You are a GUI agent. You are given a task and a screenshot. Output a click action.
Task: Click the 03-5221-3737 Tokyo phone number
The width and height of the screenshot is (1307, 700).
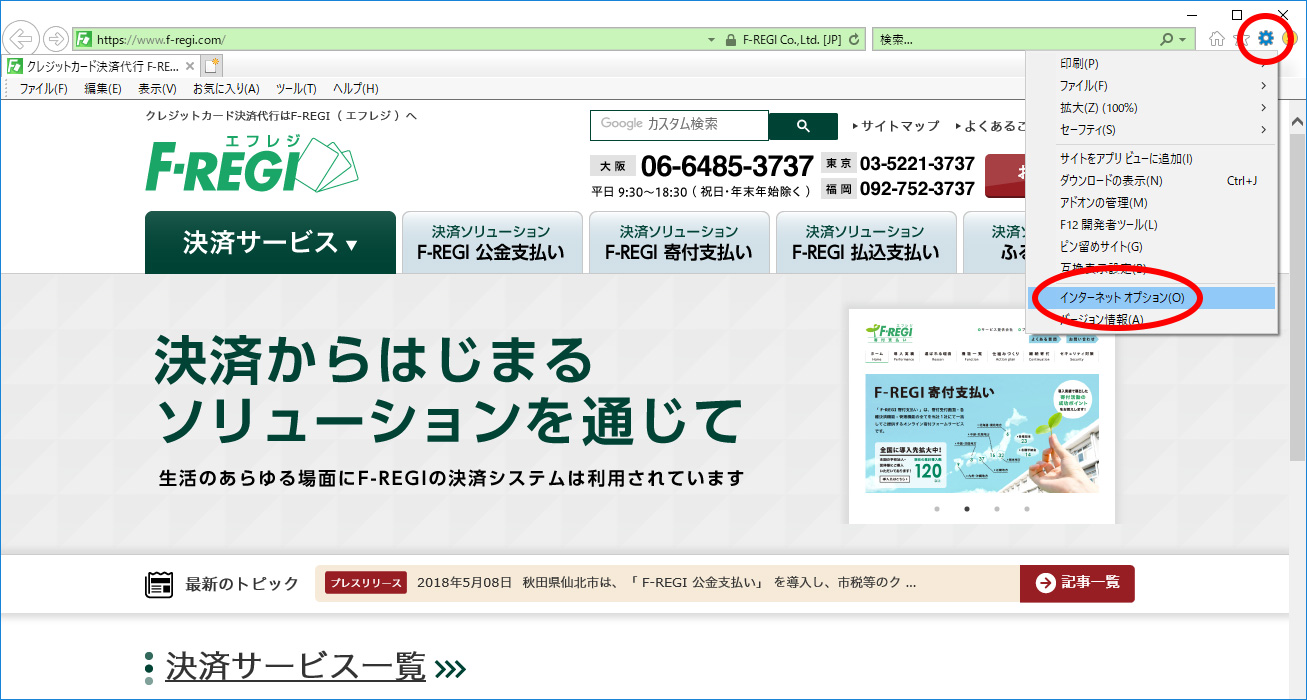[917, 163]
